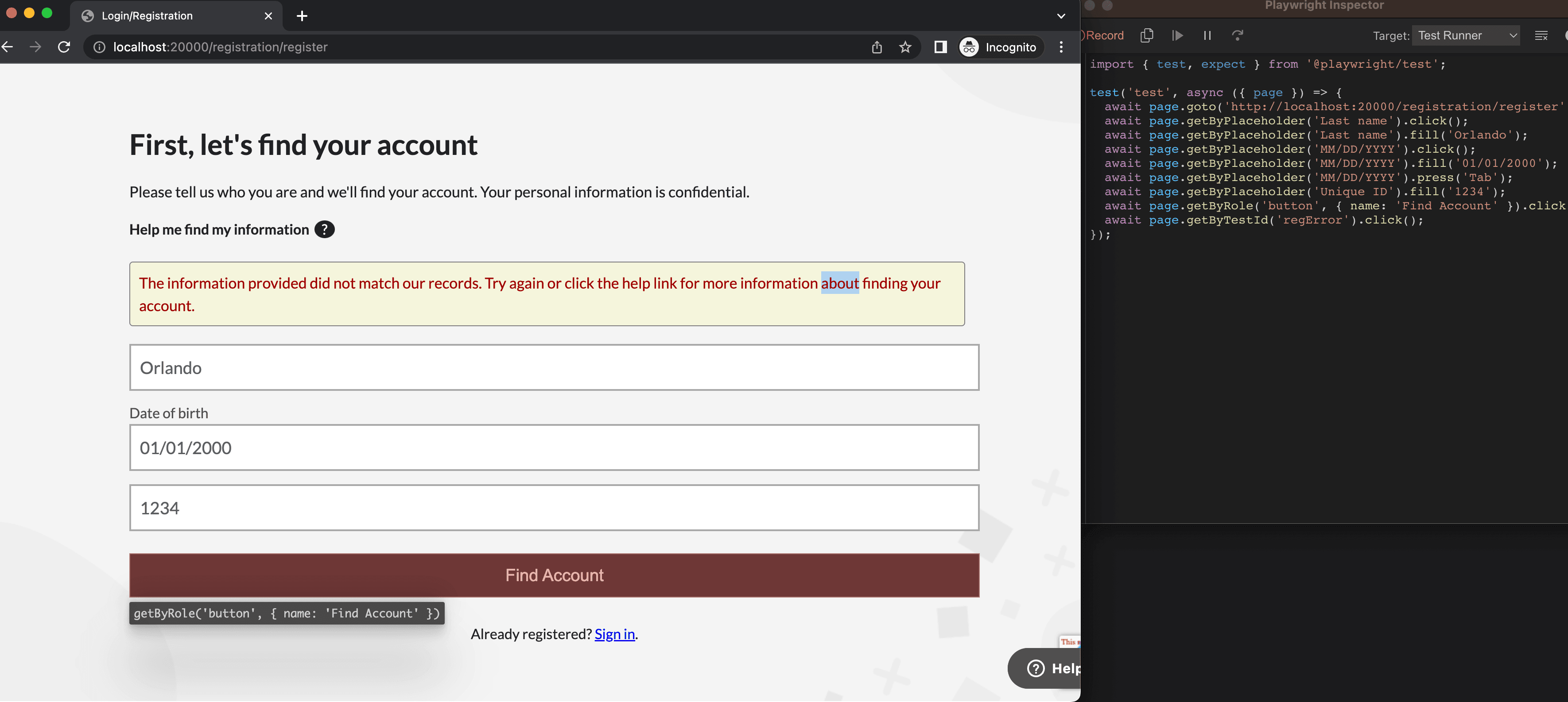Toggle the Record button off
Image resolution: width=1568 pixels, height=702 pixels.
tap(1103, 35)
